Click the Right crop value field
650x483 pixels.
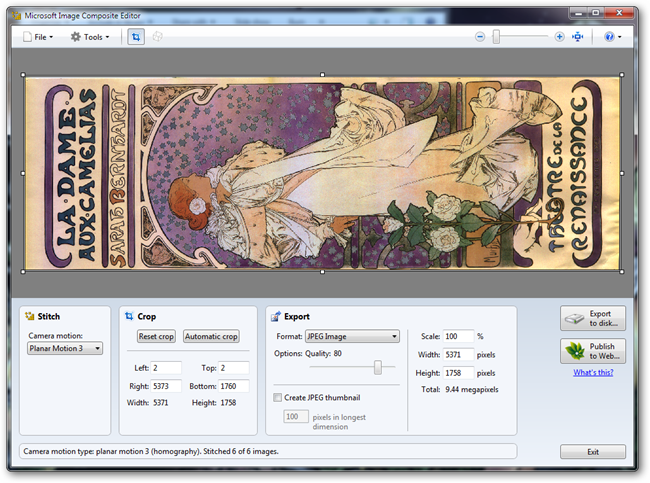[166, 386]
